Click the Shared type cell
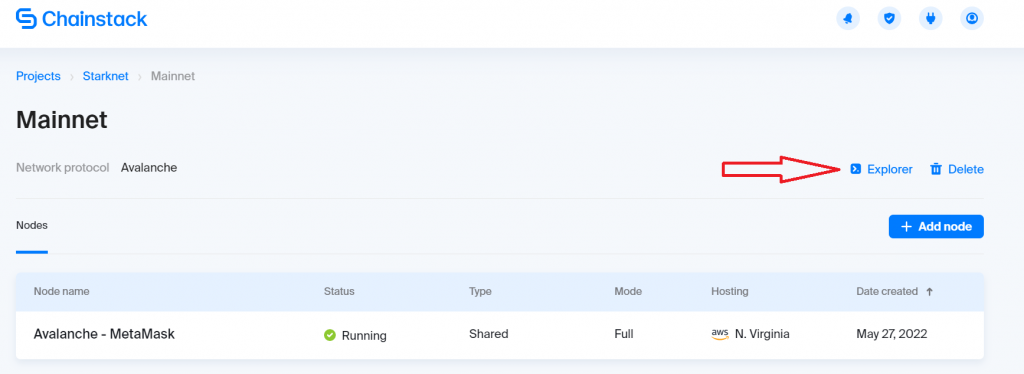1024x374 pixels. point(488,334)
